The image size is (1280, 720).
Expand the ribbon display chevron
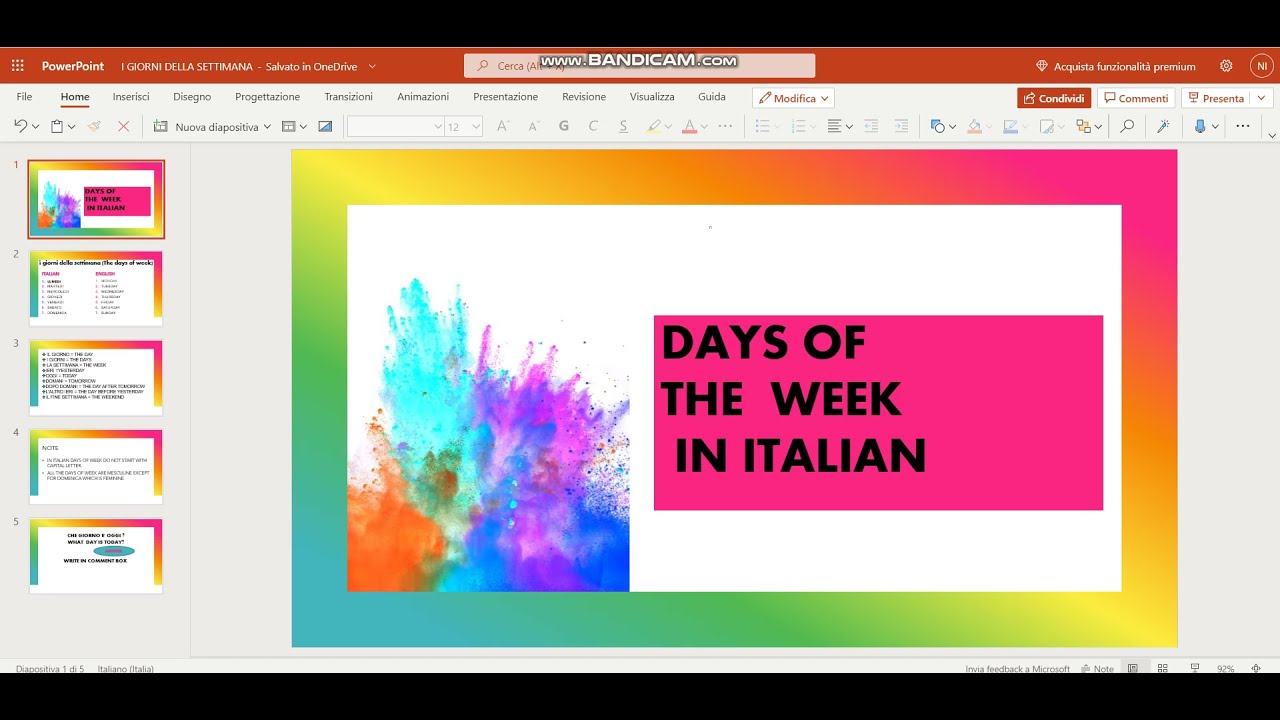(1272, 134)
